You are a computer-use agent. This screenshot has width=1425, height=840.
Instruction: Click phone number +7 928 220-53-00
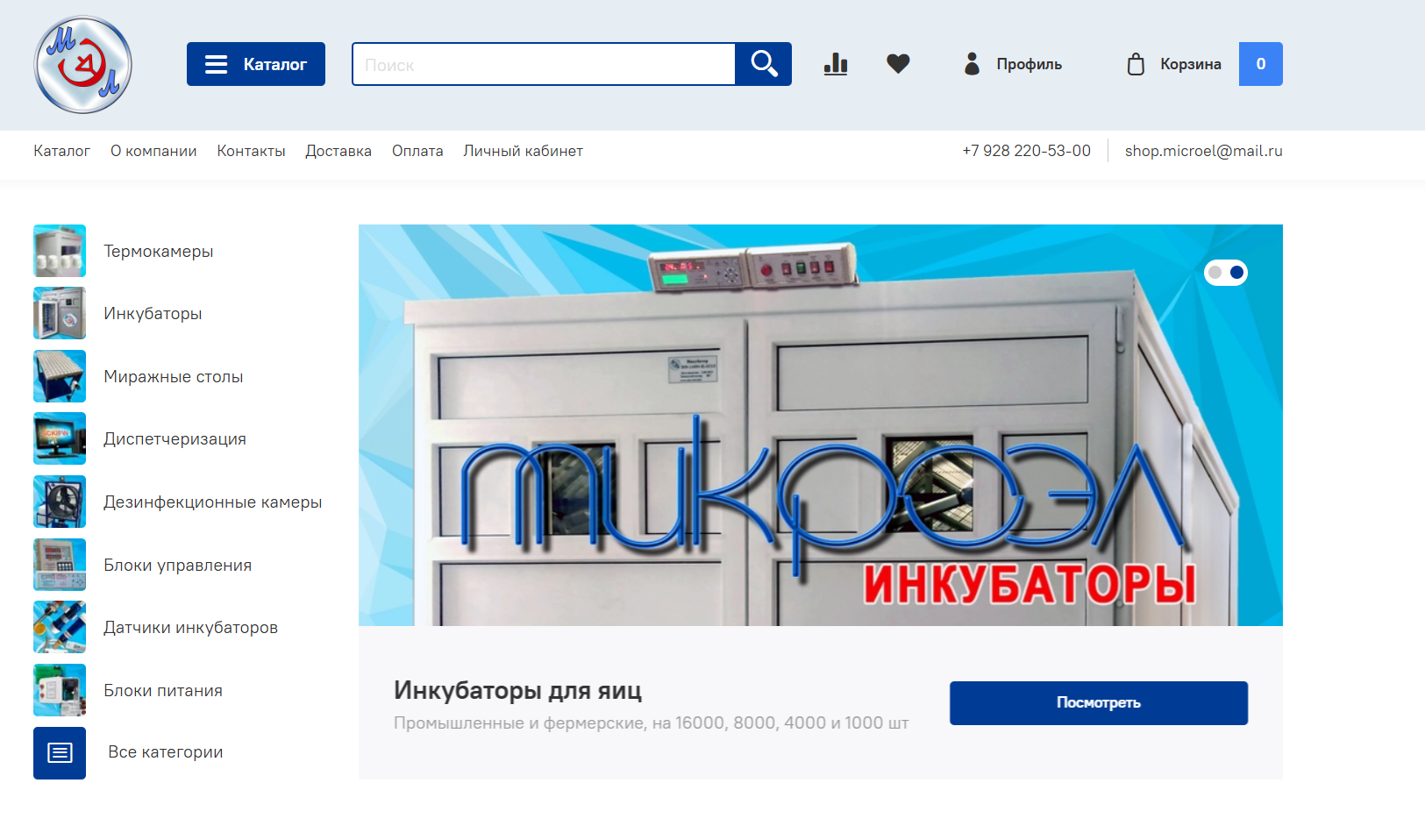pyautogui.click(x=1026, y=151)
